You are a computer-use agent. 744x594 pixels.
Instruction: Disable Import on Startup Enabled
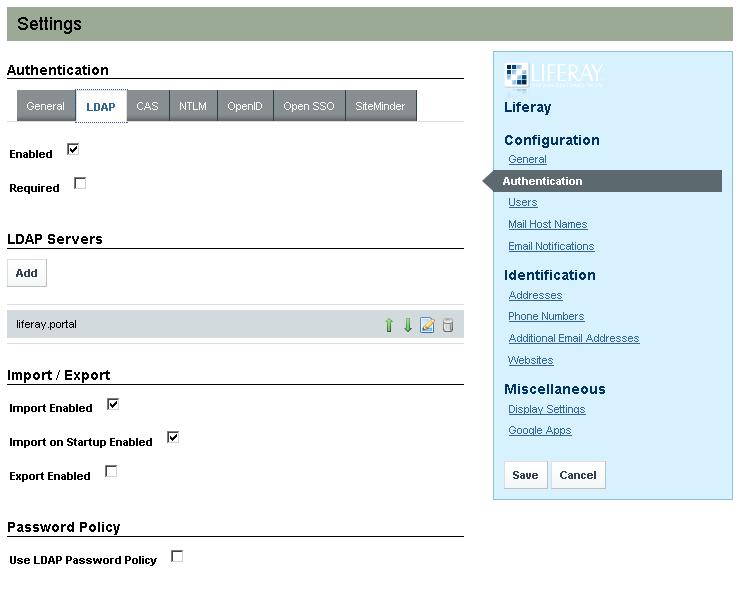click(x=173, y=437)
